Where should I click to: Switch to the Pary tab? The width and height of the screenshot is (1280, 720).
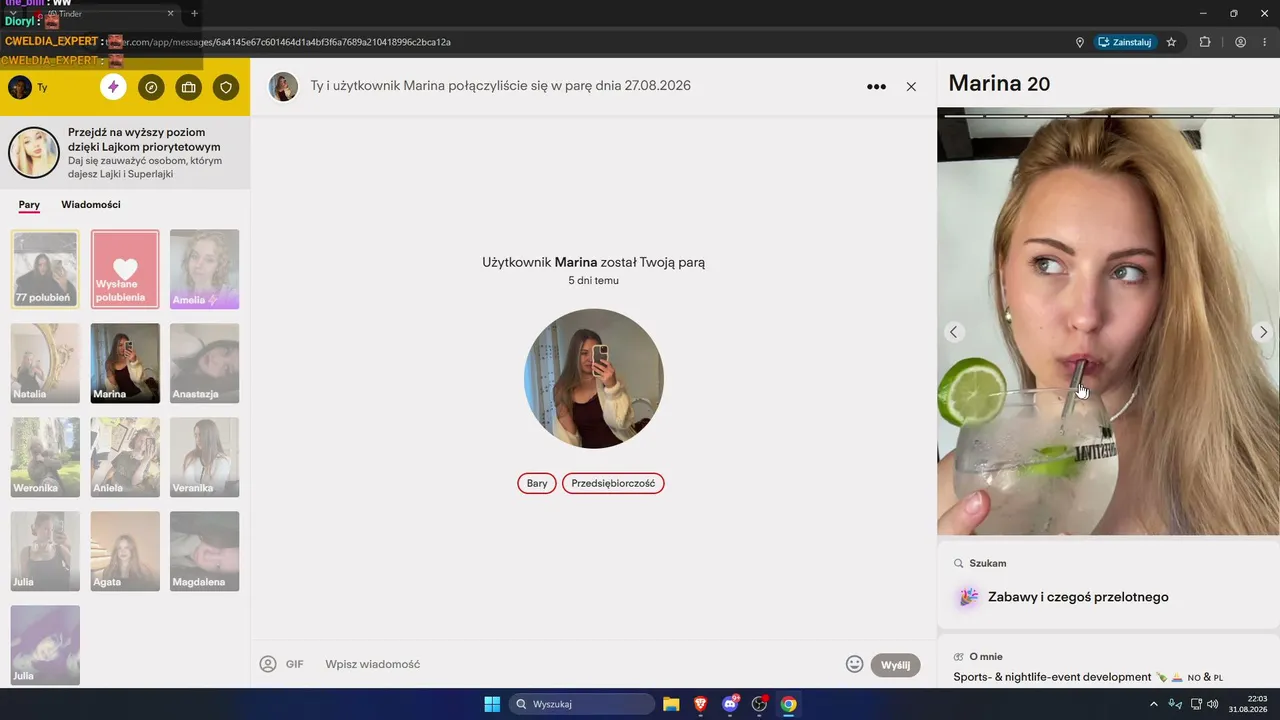29,205
